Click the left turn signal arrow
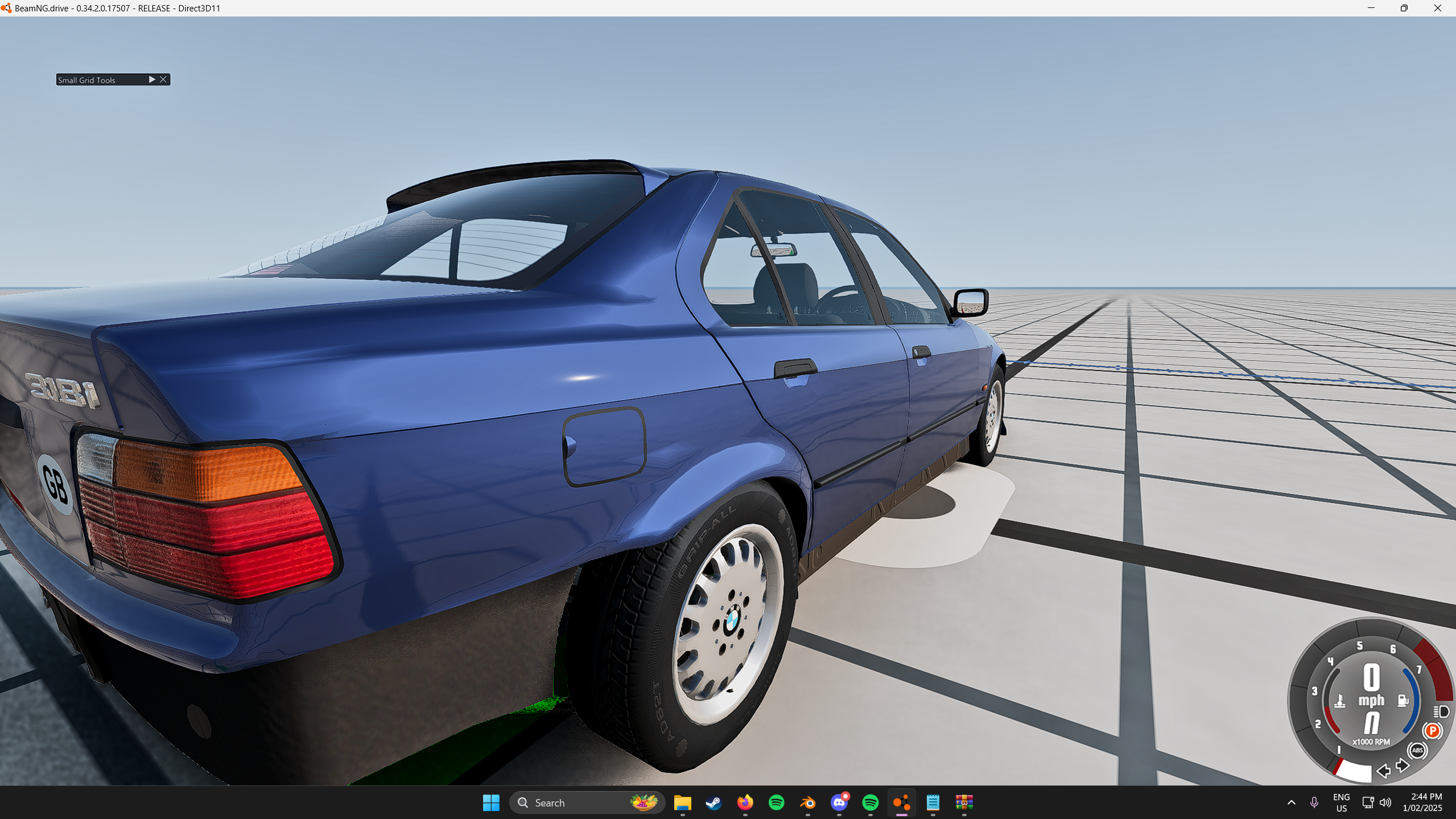The image size is (1456, 819). 1383,771
